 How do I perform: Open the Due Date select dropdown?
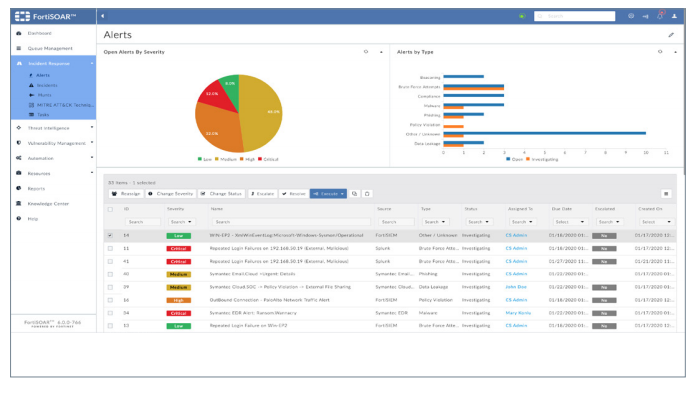point(570,222)
